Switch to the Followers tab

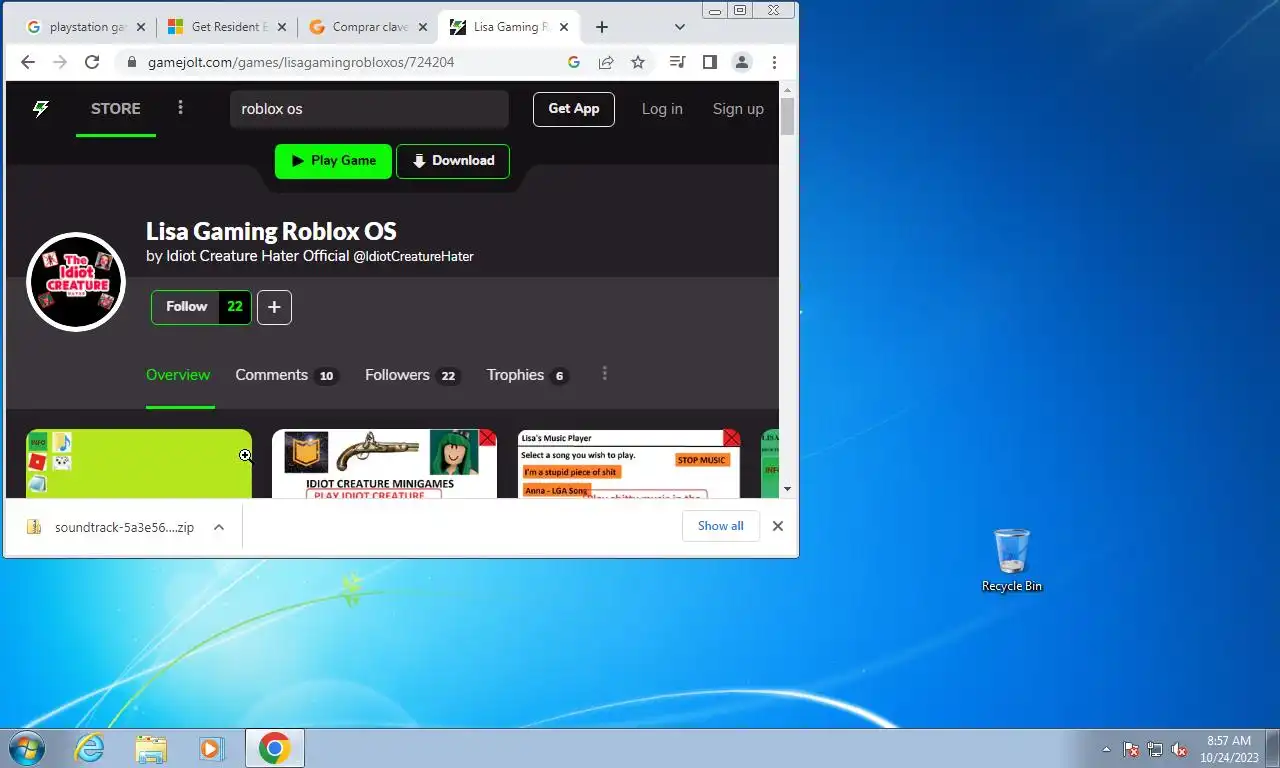[x=411, y=375]
